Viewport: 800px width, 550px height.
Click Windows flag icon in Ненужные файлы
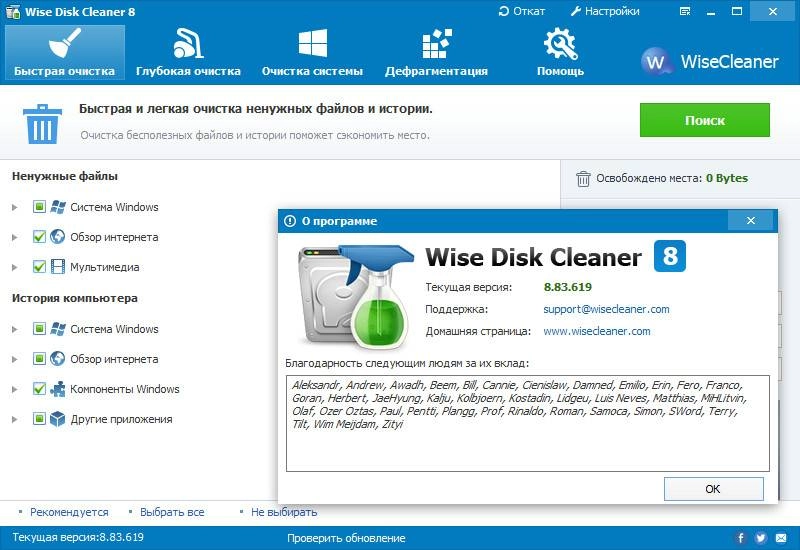(58, 207)
